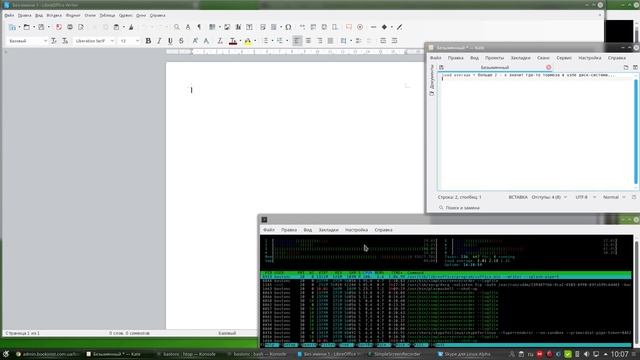
Task: Export directly as PDF in Writer
Action: (x=59, y=27)
